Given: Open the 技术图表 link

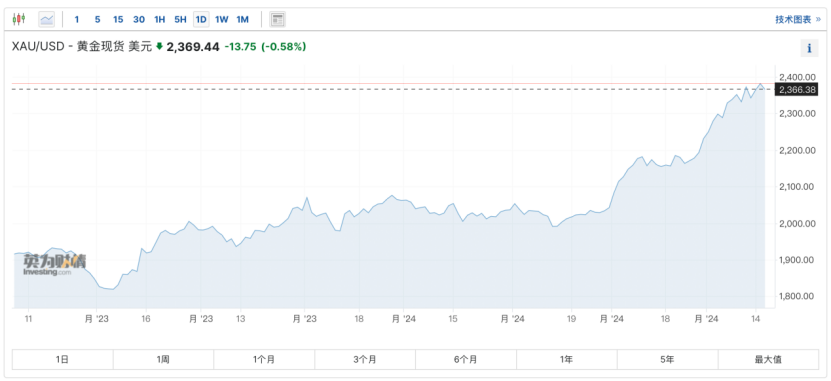Looking at the screenshot, I should click(x=798, y=20).
